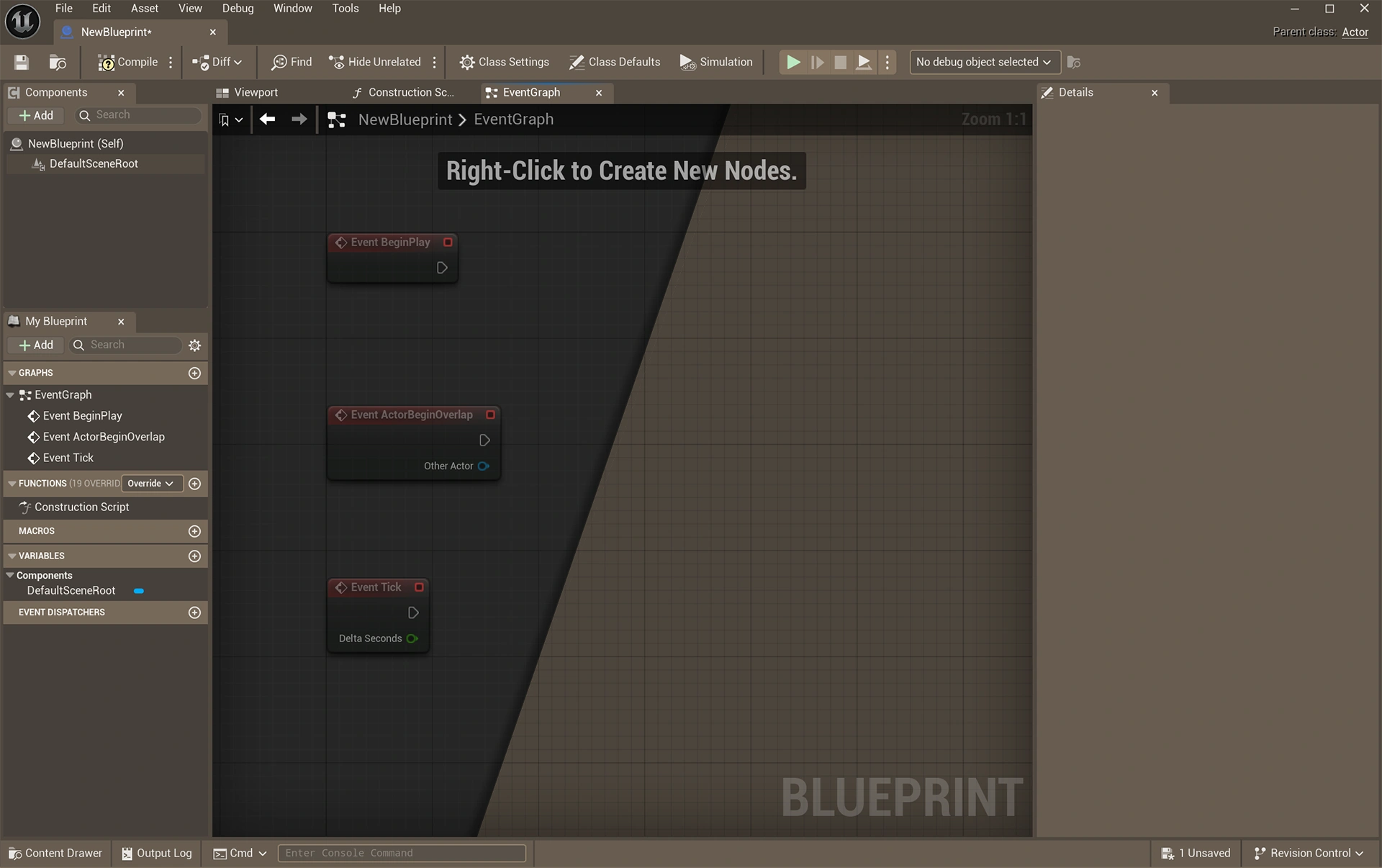Click Add in My Blueprint panel
1382x868 pixels.
coord(36,345)
